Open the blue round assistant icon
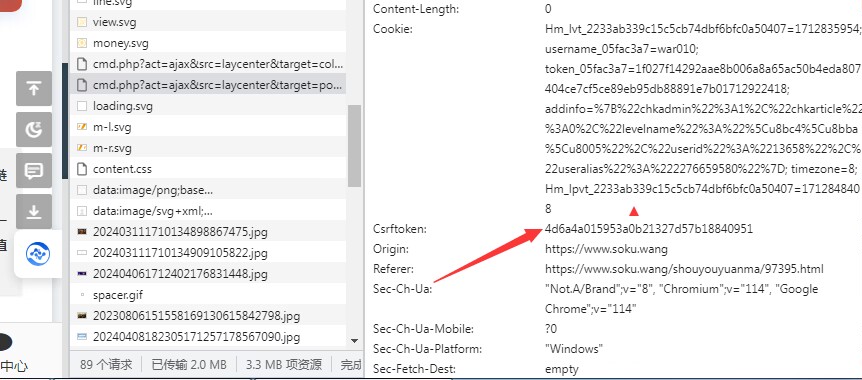The width and height of the screenshot is (862, 380). [x=38, y=254]
